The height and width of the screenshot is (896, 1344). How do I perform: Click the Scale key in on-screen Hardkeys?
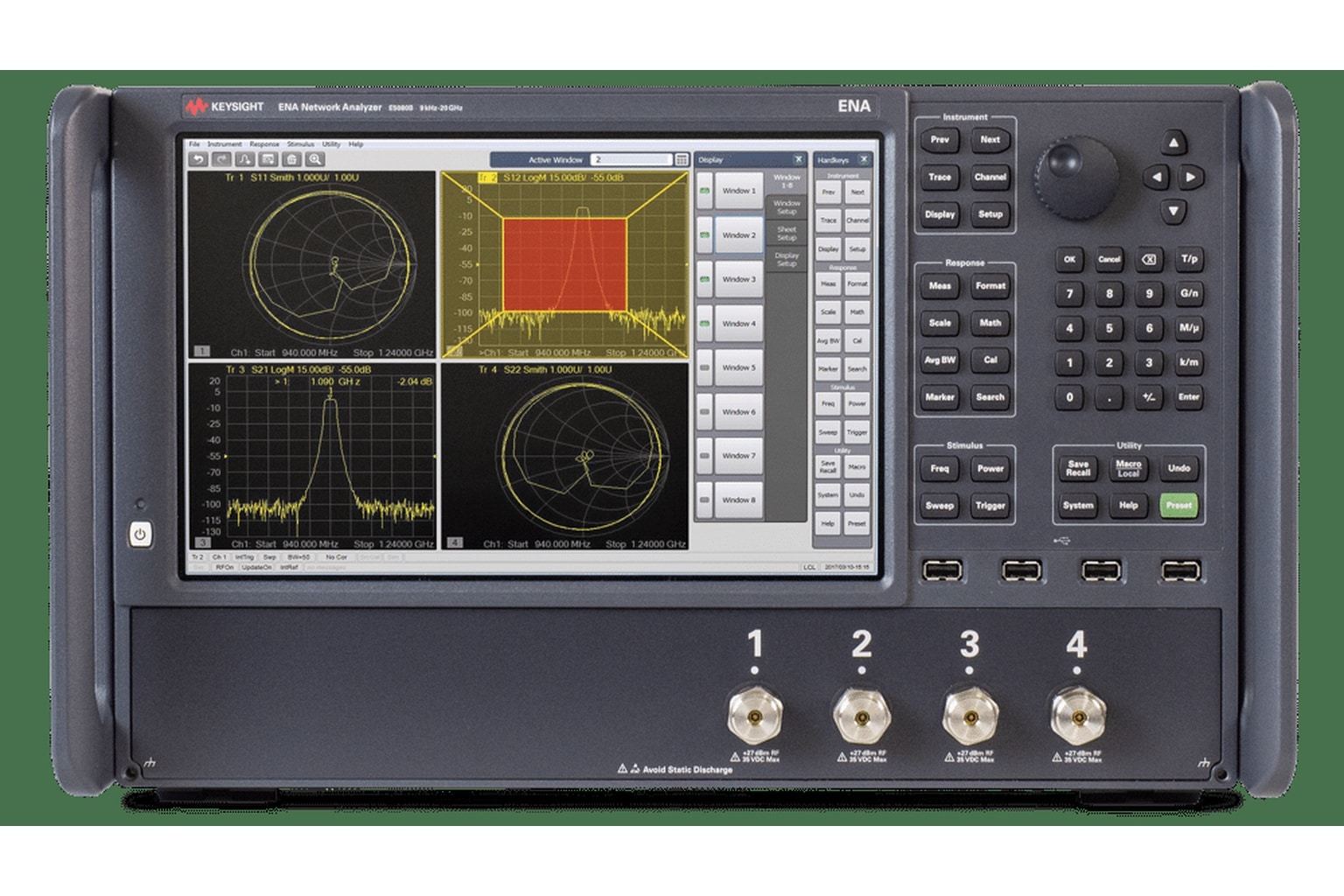[x=828, y=311]
